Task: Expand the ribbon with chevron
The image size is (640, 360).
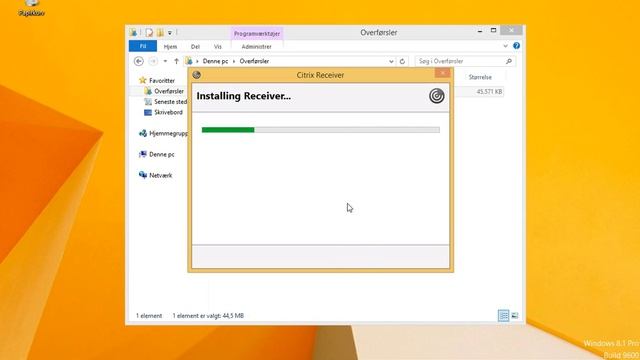Action: click(x=505, y=46)
